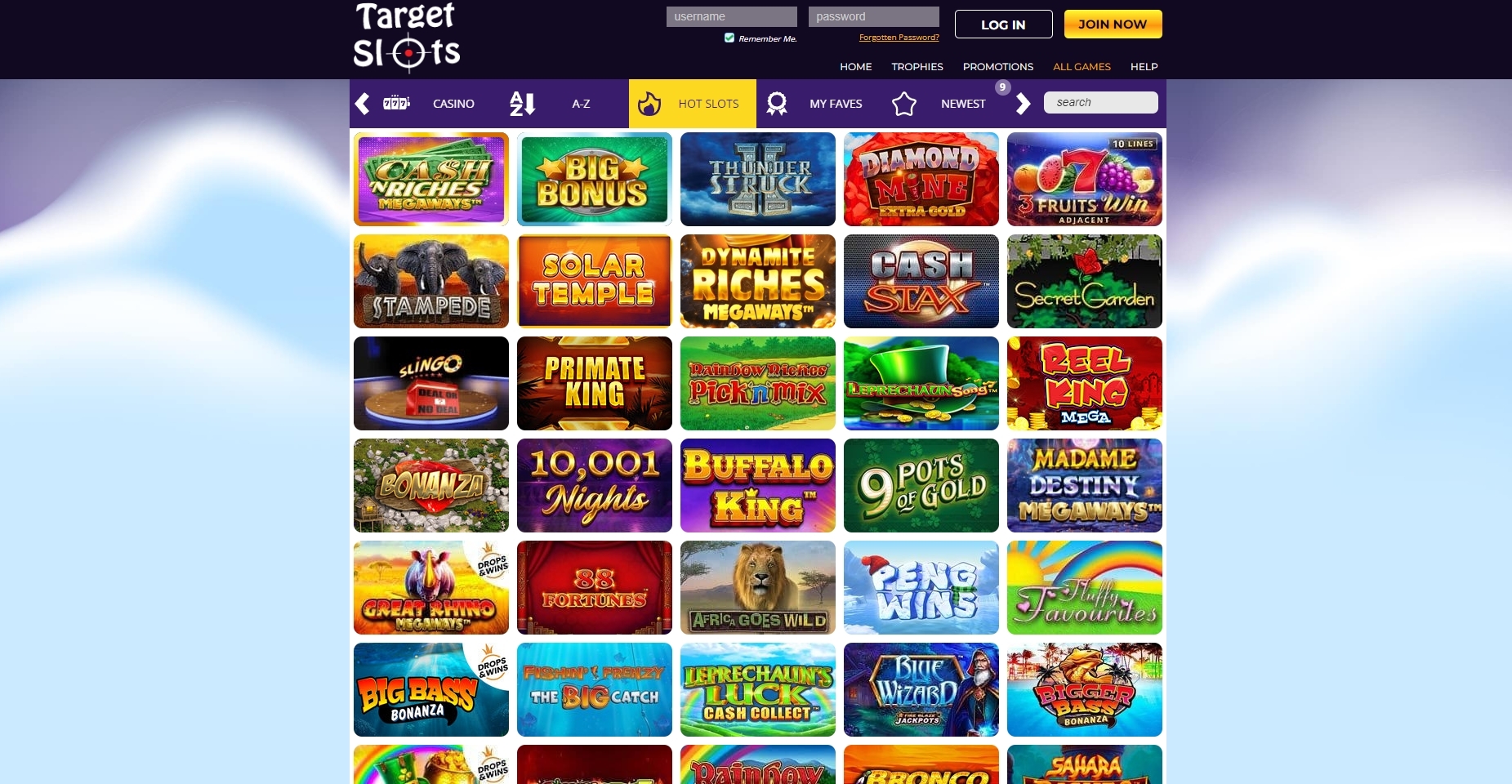Viewport: 1512px width, 784px height.
Task: Click the Join Now button
Action: coord(1113,24)
